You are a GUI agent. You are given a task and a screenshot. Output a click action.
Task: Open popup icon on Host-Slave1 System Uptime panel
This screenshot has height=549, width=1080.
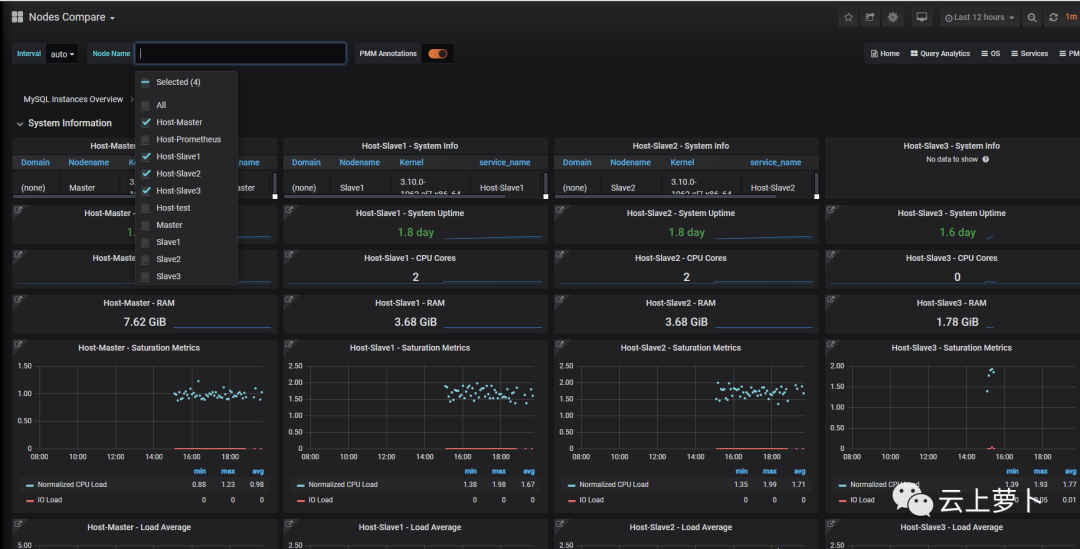(289, 210)
